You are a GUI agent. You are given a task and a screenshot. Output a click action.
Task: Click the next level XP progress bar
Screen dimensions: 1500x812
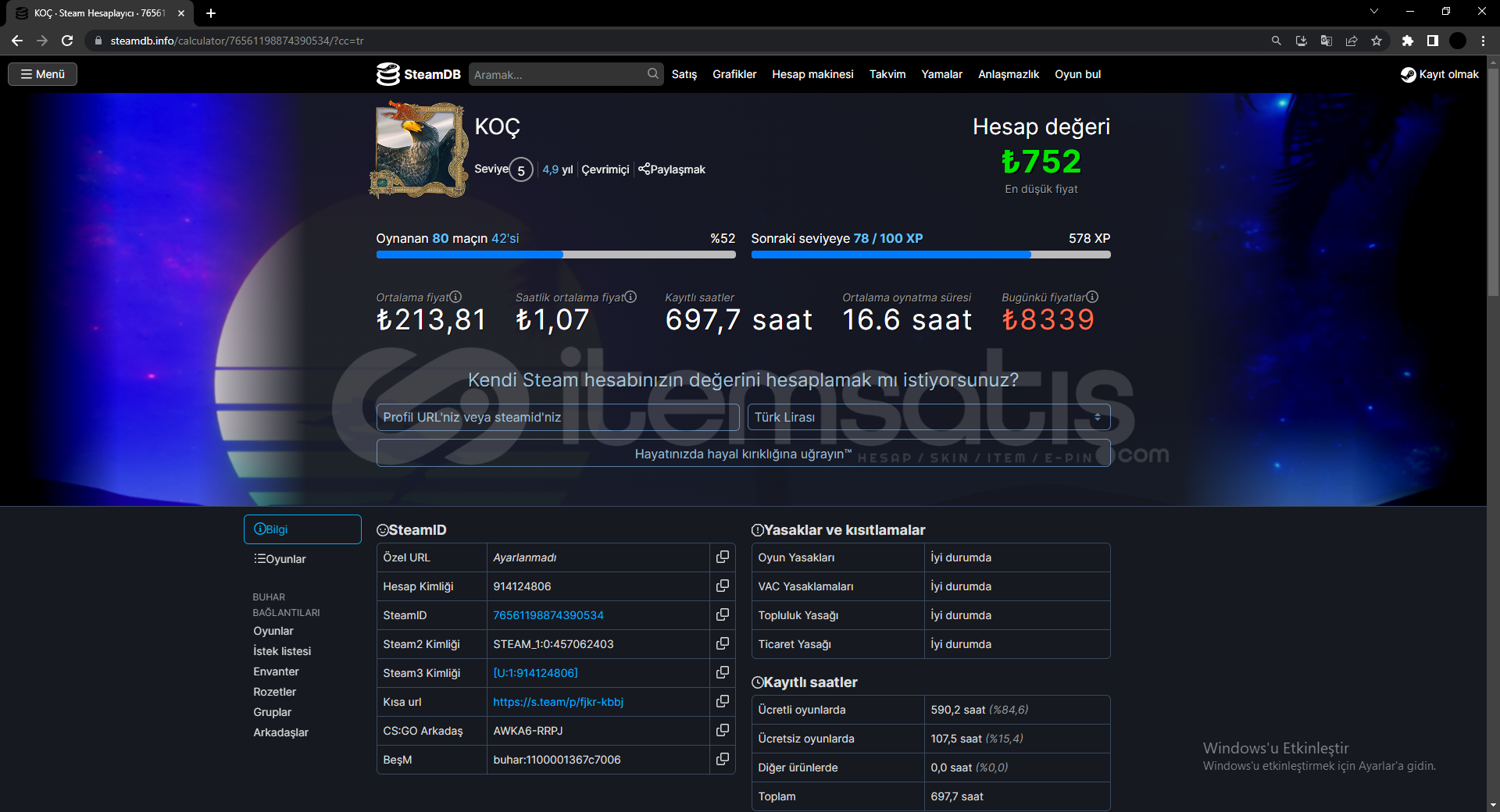930,255
